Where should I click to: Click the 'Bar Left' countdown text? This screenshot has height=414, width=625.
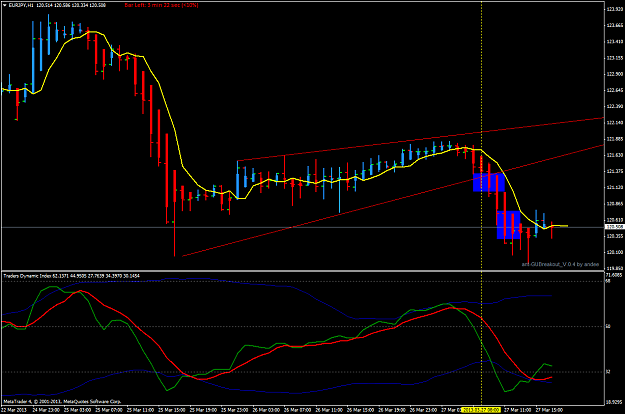(x=161, y=6)
